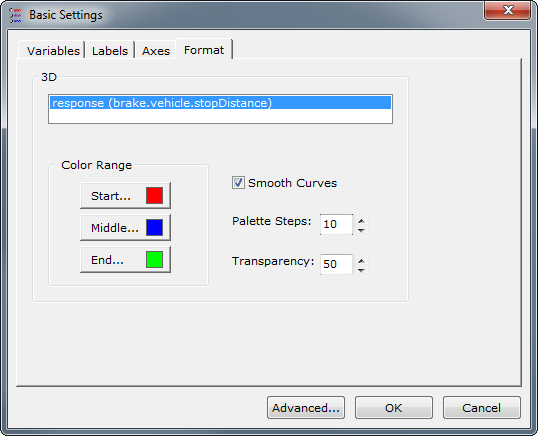Image resolution: width=538 pixels, height=436 pixels.
Task: Click the blue Middle color swatch
Action: click(x=154, y=227)
